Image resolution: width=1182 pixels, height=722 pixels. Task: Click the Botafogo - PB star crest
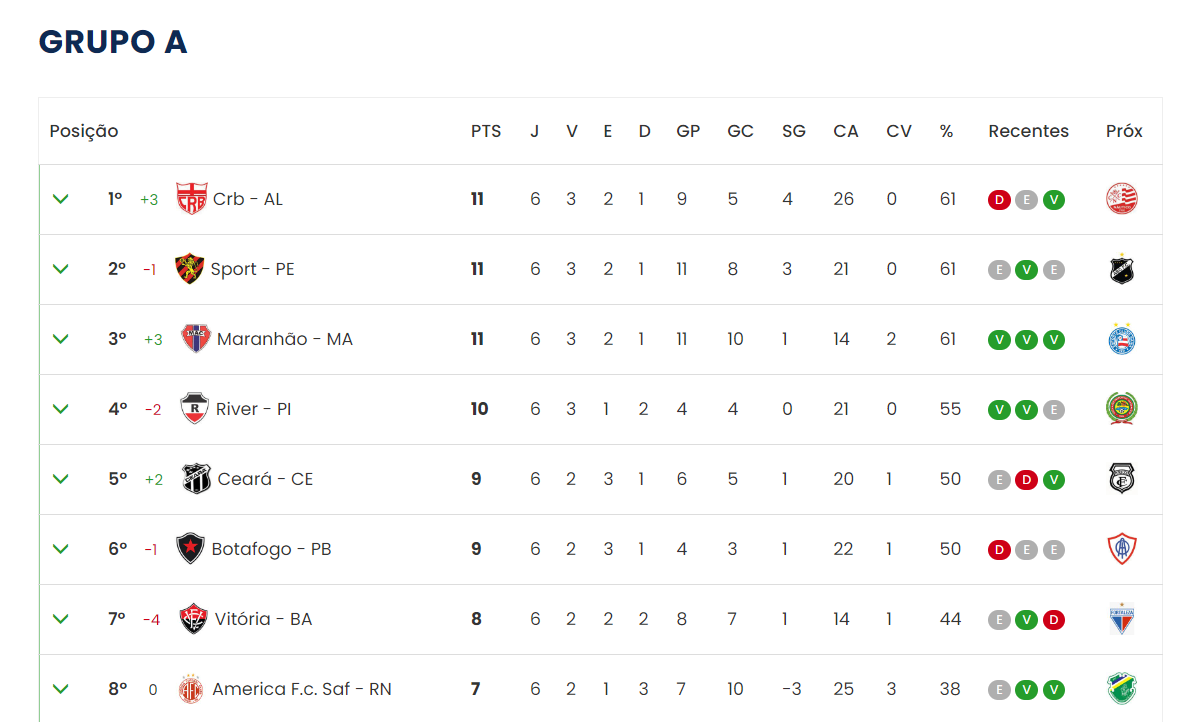point(190,549)
